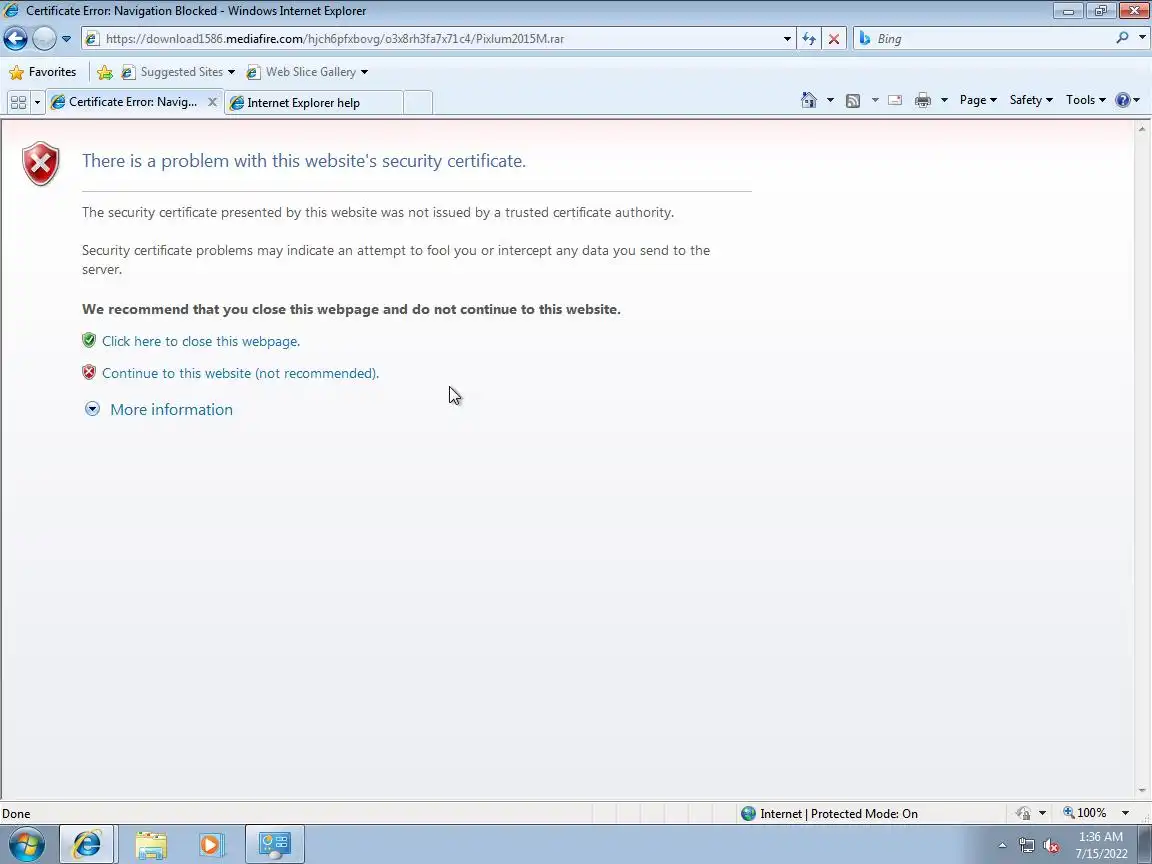Viewport: 1152px width, 864px height.
Task: Open the Safety menu
Action: (x=1031, y=101)
